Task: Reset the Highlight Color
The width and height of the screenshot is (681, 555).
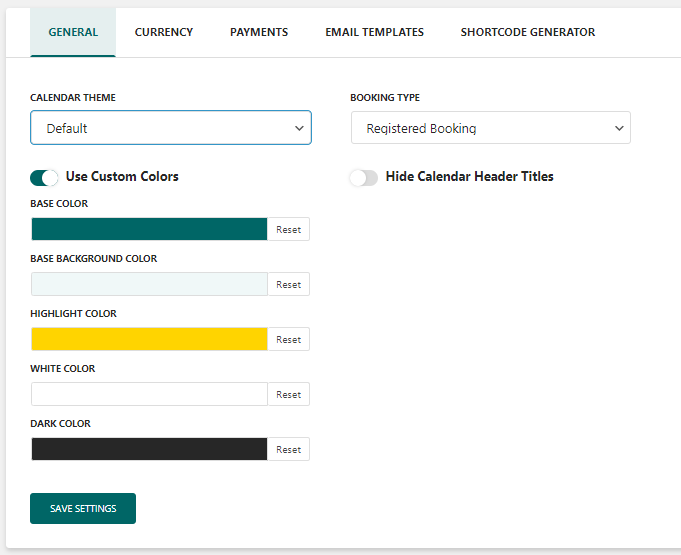Action: pos(289,339)
